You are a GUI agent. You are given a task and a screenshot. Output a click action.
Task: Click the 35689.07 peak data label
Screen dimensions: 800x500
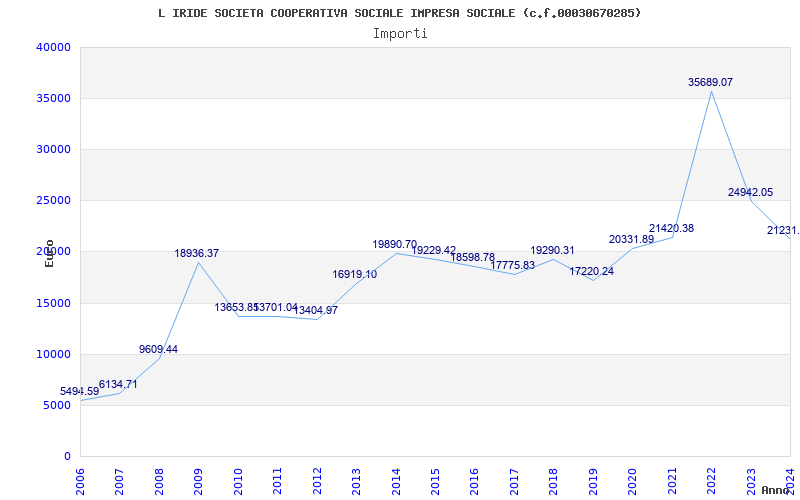[710, 82]
